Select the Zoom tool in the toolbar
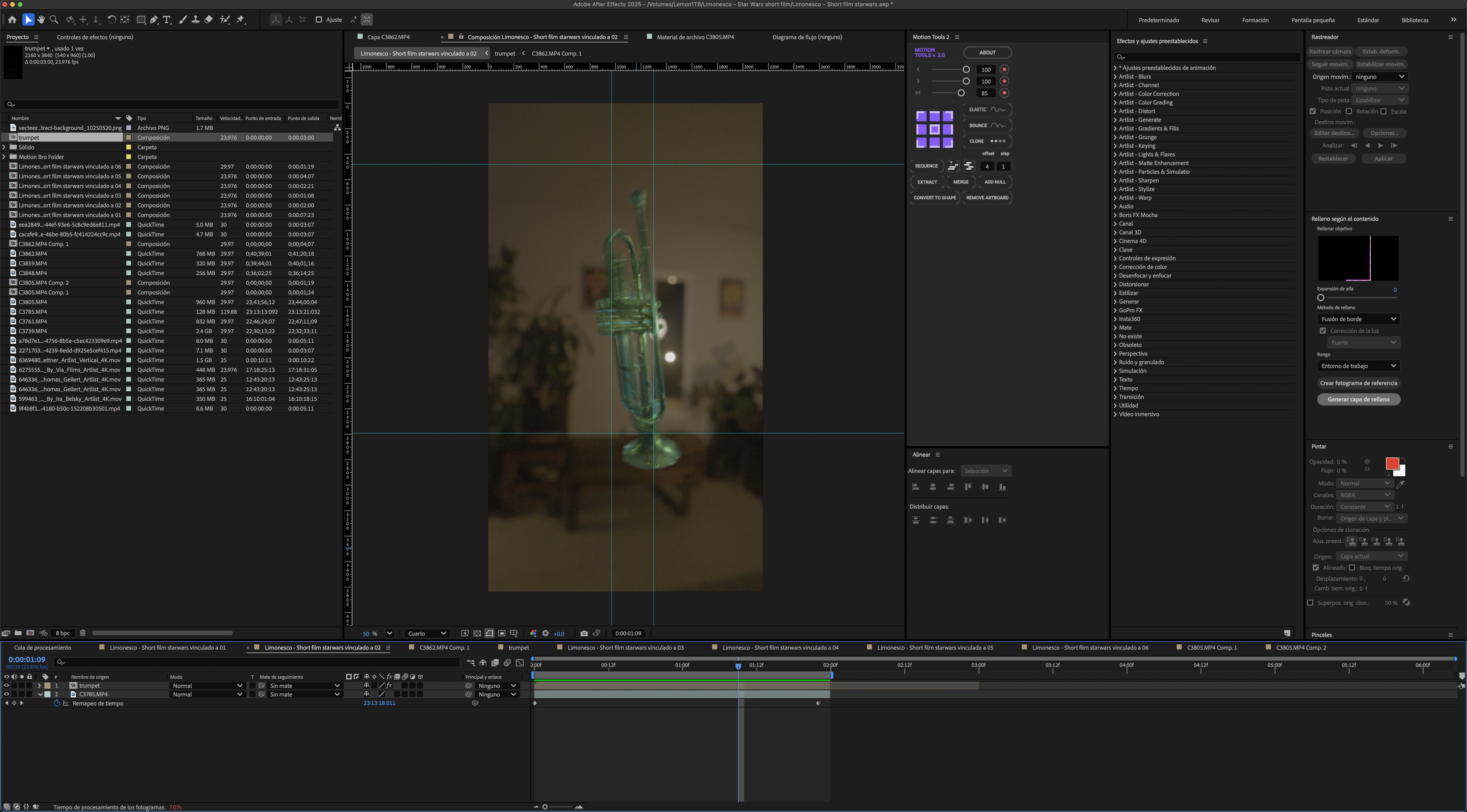This screenshot has height=812, width=1467. click(x=54, y=19)
